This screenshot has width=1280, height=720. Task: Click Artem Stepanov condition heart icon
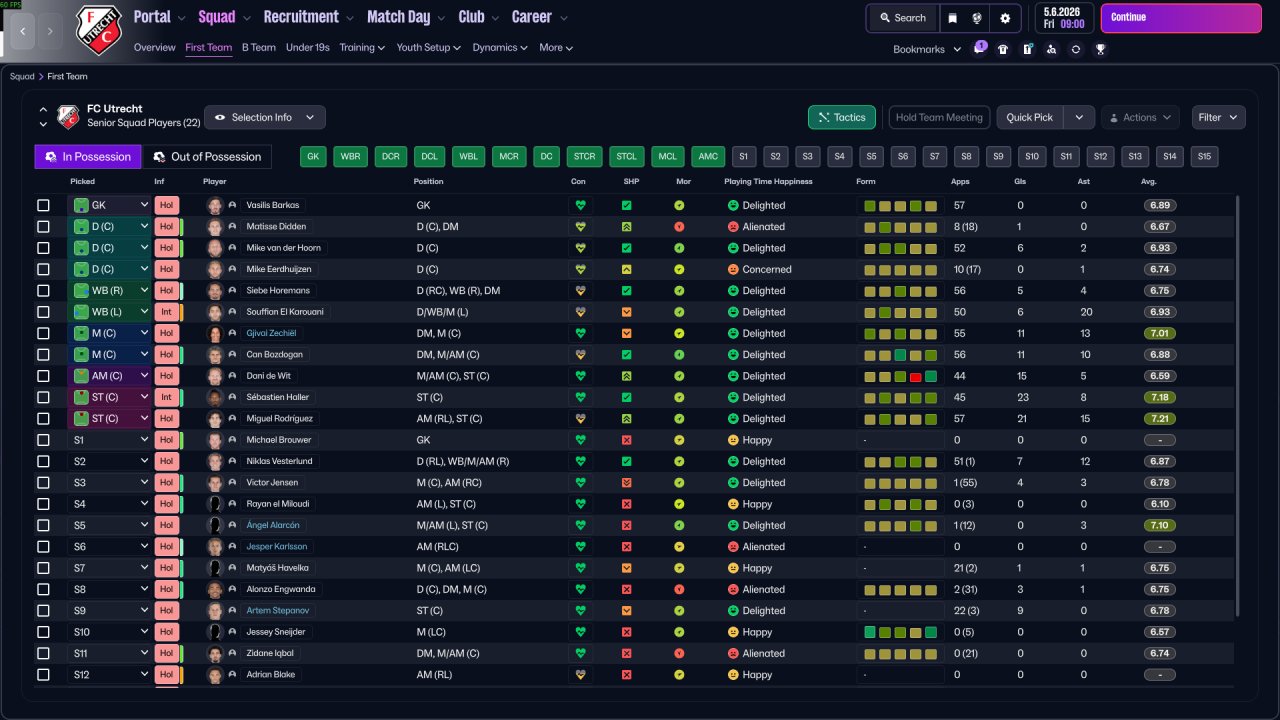tap(580, 611)
